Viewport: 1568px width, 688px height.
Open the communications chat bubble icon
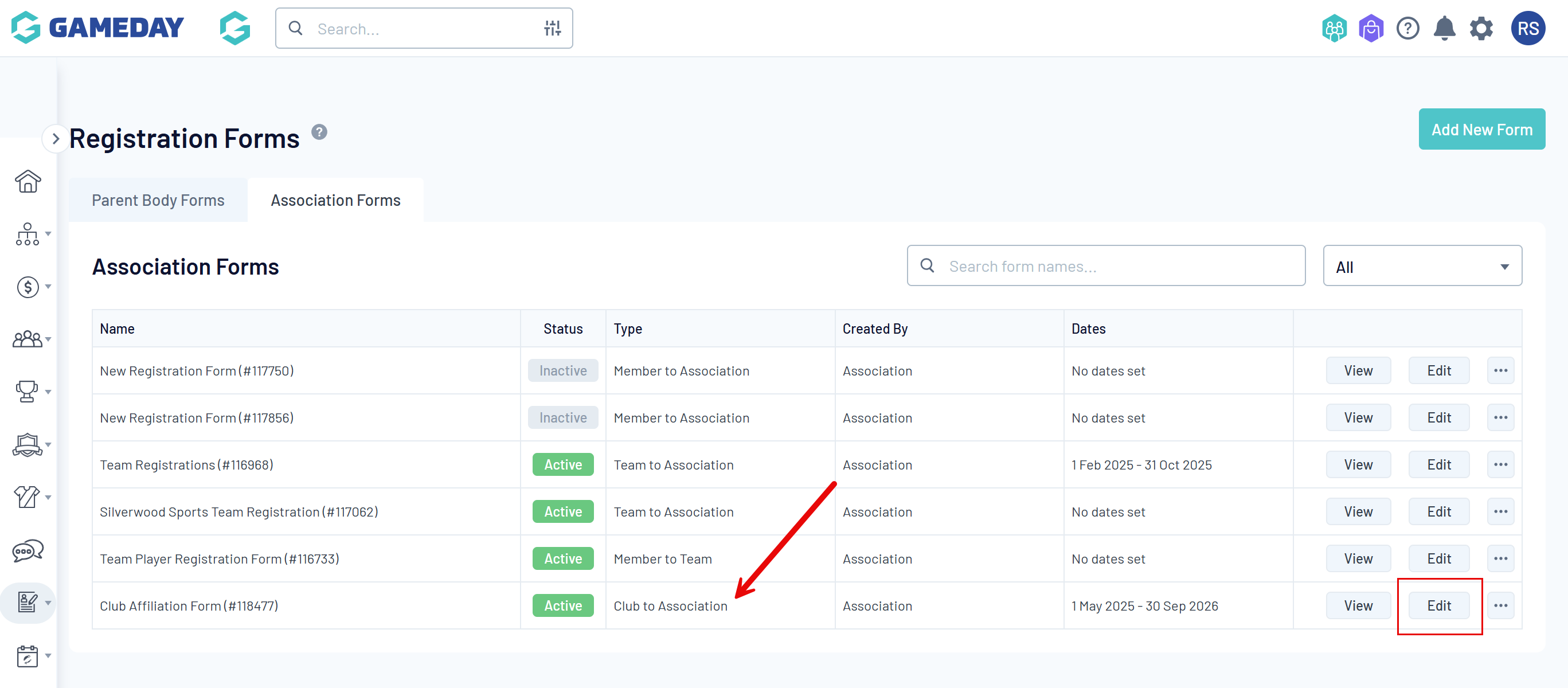[28, 551]
